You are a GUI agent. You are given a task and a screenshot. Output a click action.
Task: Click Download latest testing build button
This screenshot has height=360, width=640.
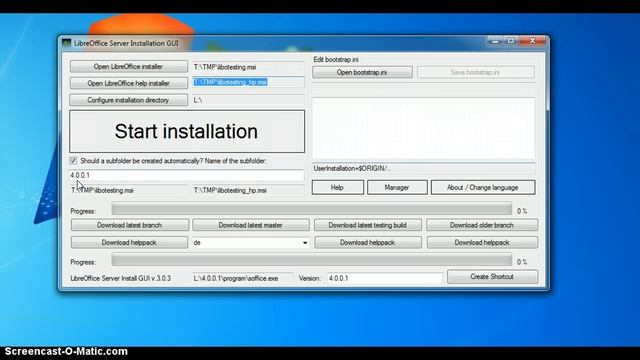pyautogui.click(x=368, y=225)
